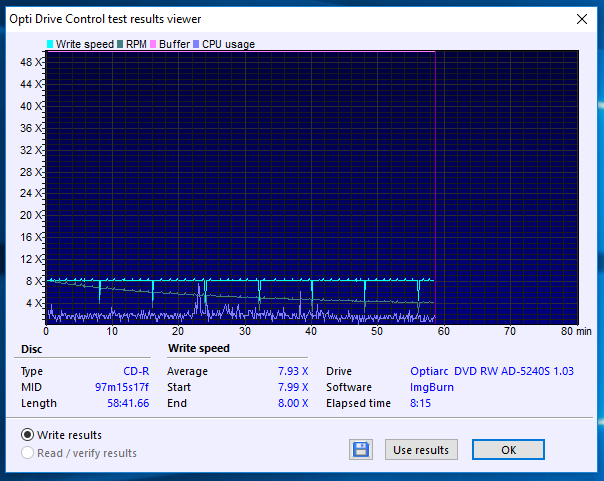Screen dimensions: 604x481
Task: Click the MID value 97m15s17f
Action: tap(122, 387)
